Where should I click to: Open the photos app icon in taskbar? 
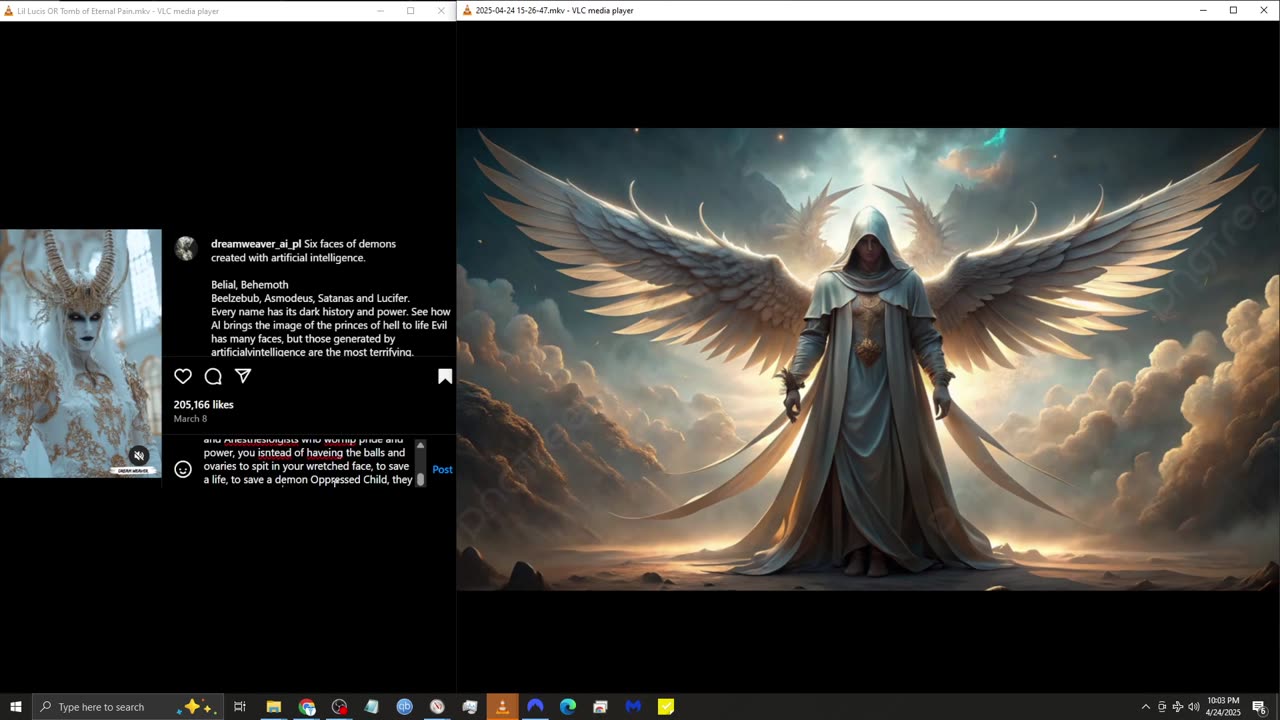click(x=470, y=707)
